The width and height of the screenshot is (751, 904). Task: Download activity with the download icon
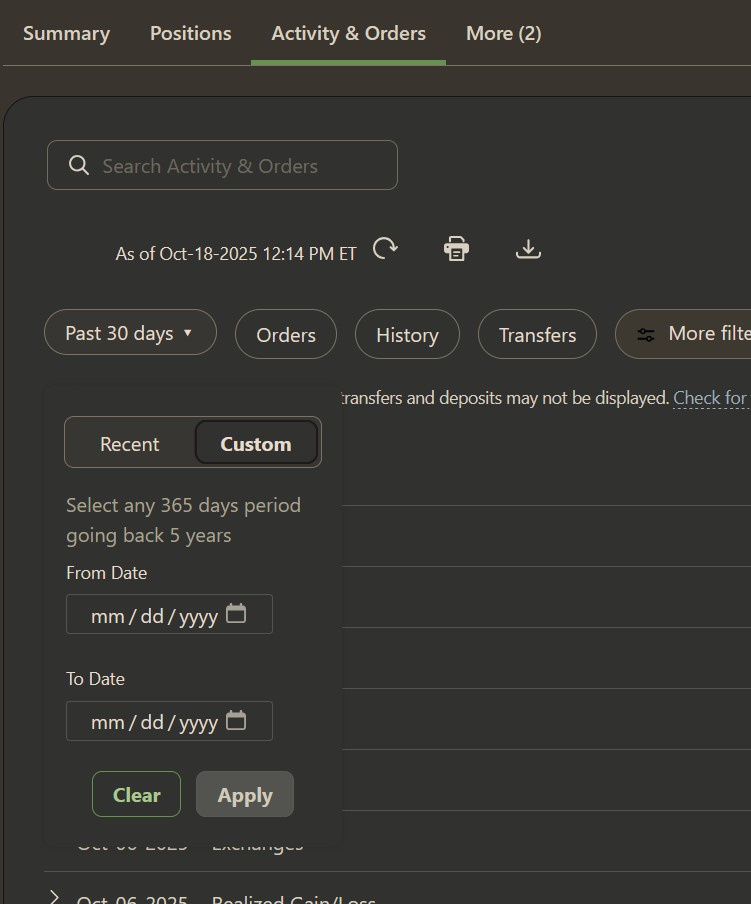528,249
